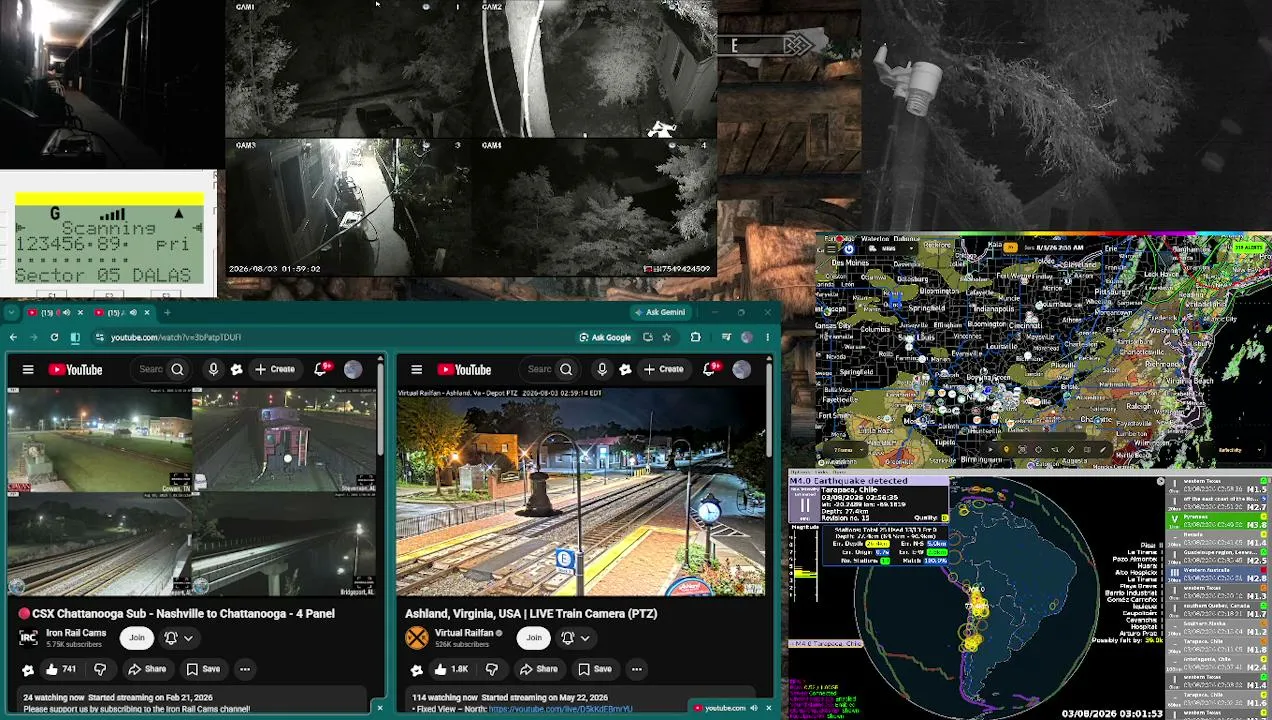The image size is (1272, 720).
Task: Open notifications bell in right YouTube header
Action: 710,370
